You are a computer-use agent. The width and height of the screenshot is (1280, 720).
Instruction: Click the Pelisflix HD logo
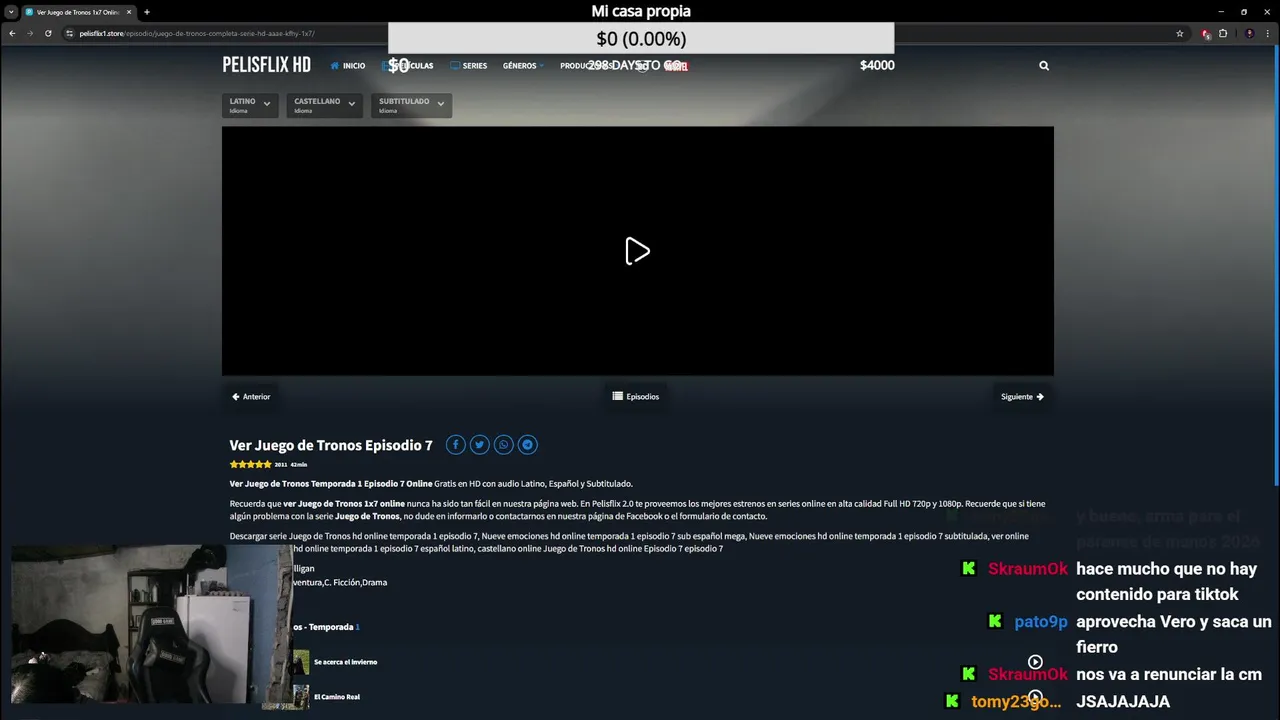pos(266,65)
